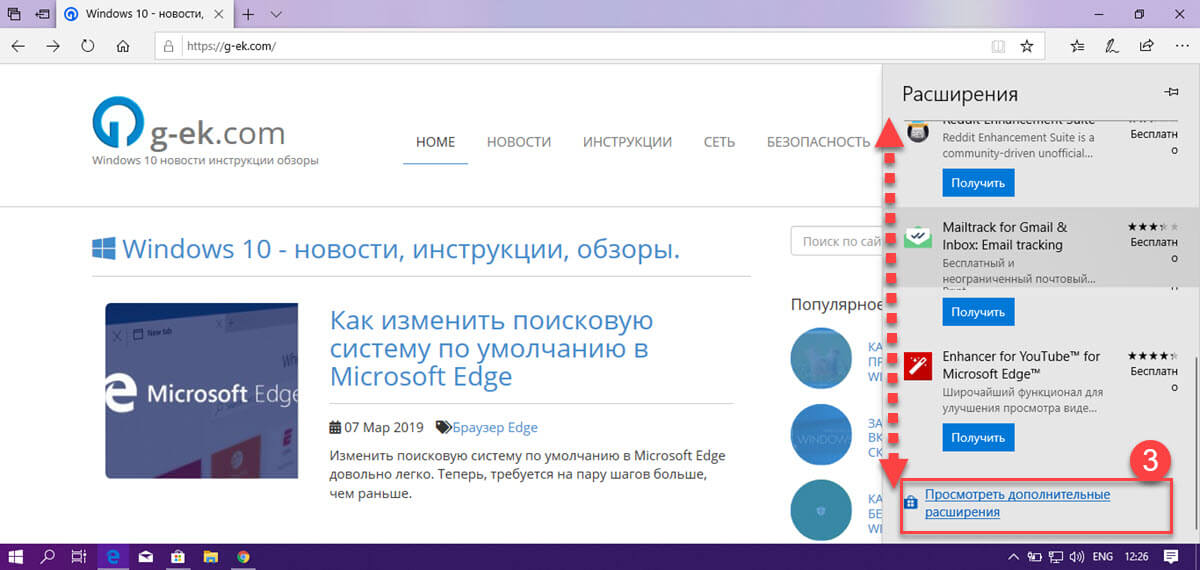Open the СЕТЬ navigation item
1200x570 pixels.
click(x=719, y=142)
